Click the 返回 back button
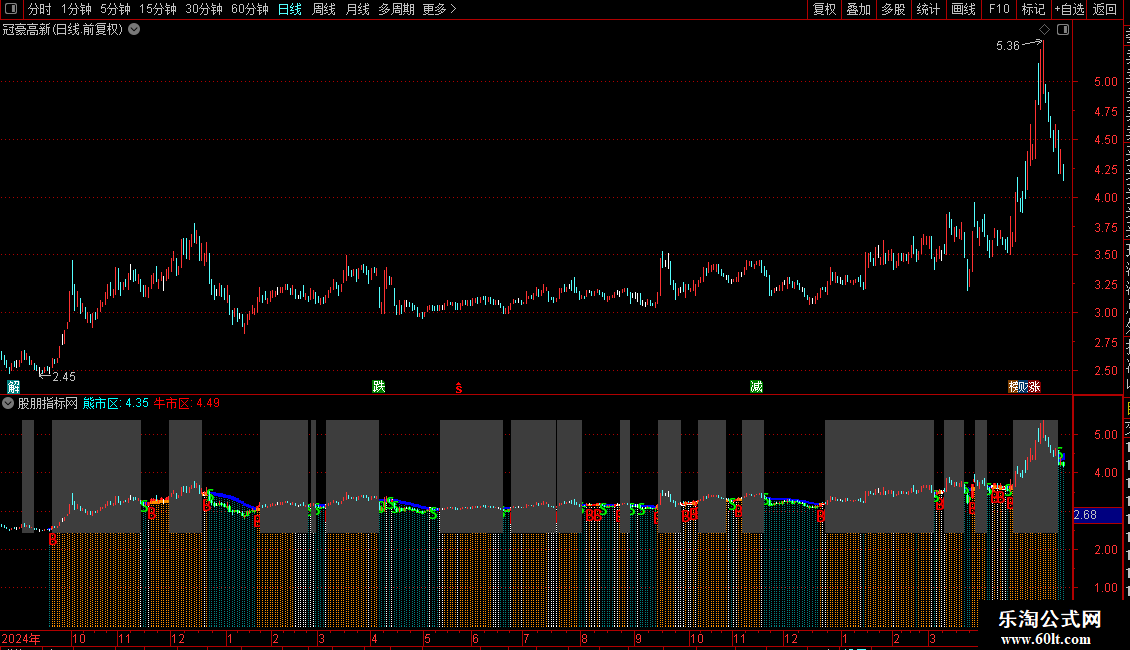The height and width of the screenshot is (650, 1130). click(x=1105, y=9)
